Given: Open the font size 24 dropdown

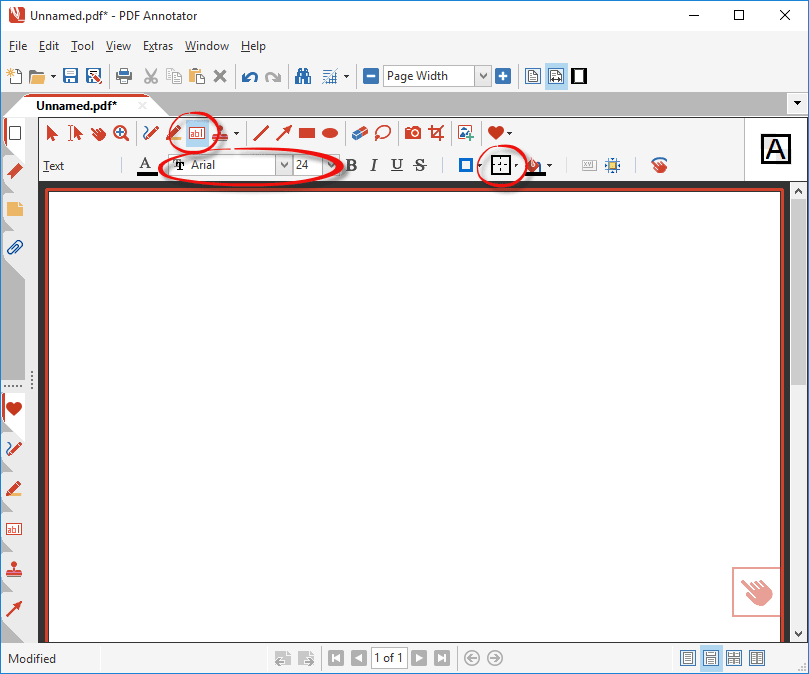Looking at the screenshot, I should 325,164.
